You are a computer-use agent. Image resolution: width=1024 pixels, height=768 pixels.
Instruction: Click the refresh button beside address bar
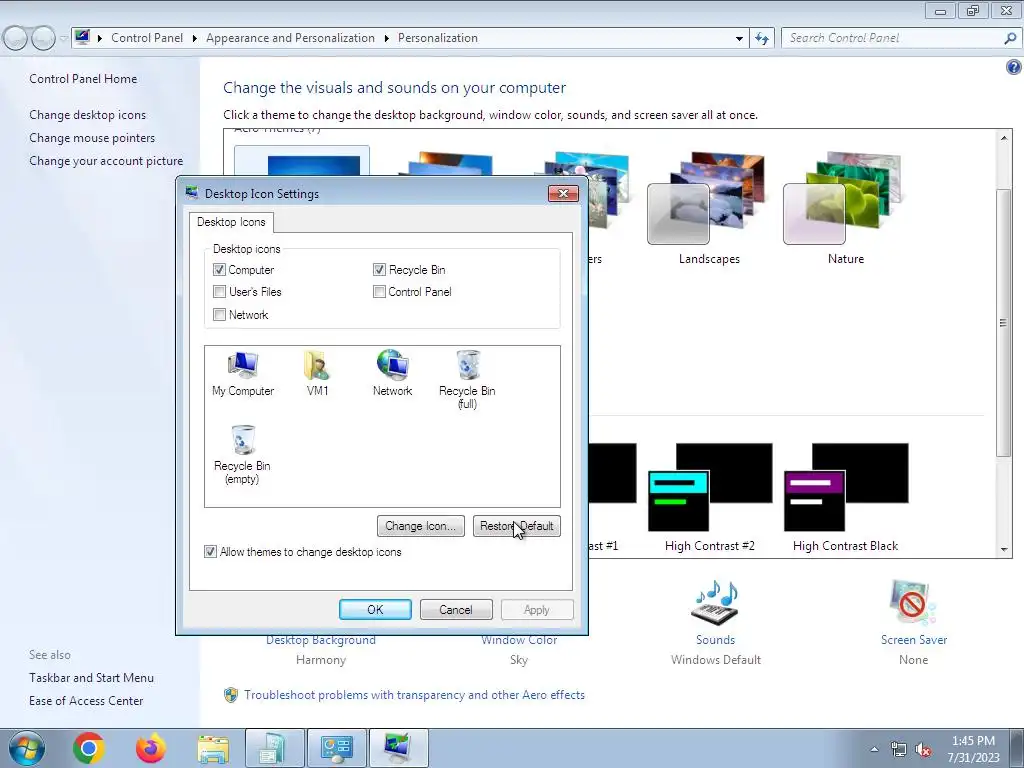[x=762, y=39]
